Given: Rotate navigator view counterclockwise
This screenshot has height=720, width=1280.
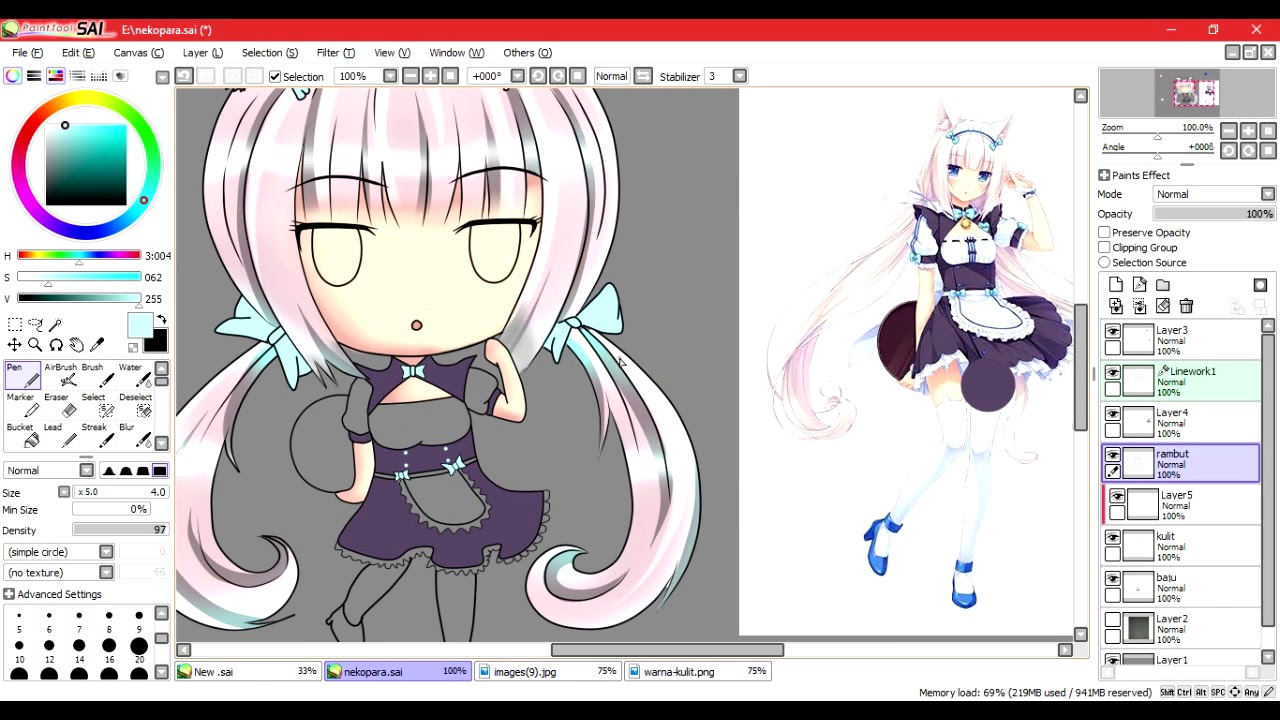Looking at the screenshot, I should click(1229, 151).
